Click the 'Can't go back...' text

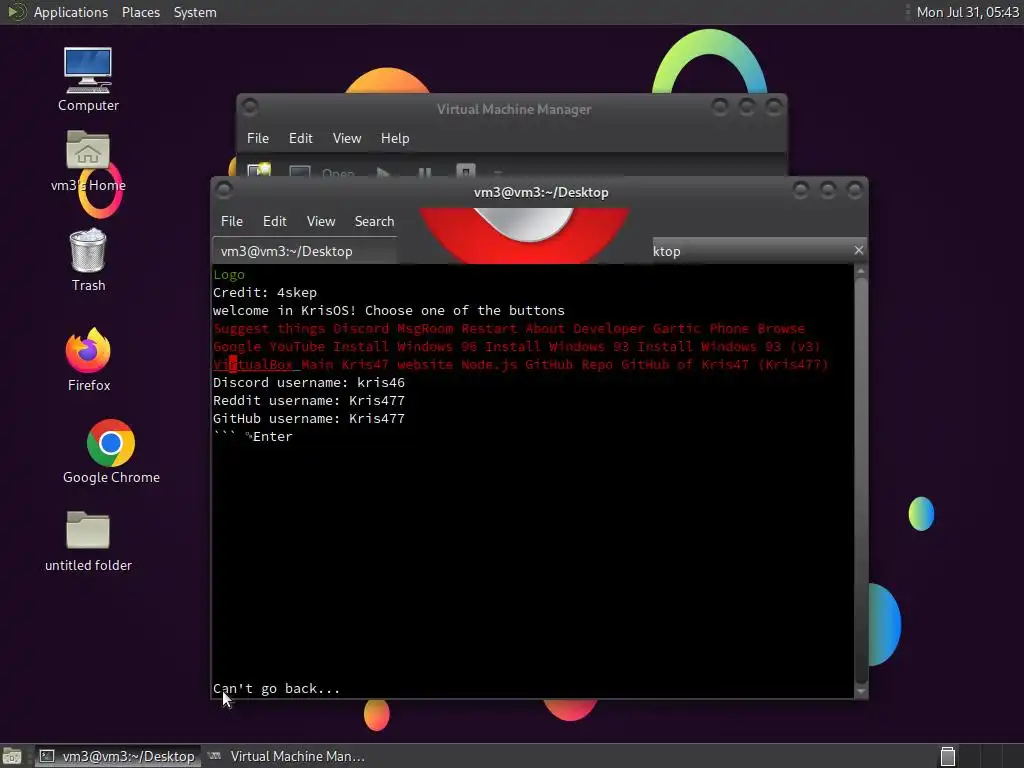coord(276,688)
